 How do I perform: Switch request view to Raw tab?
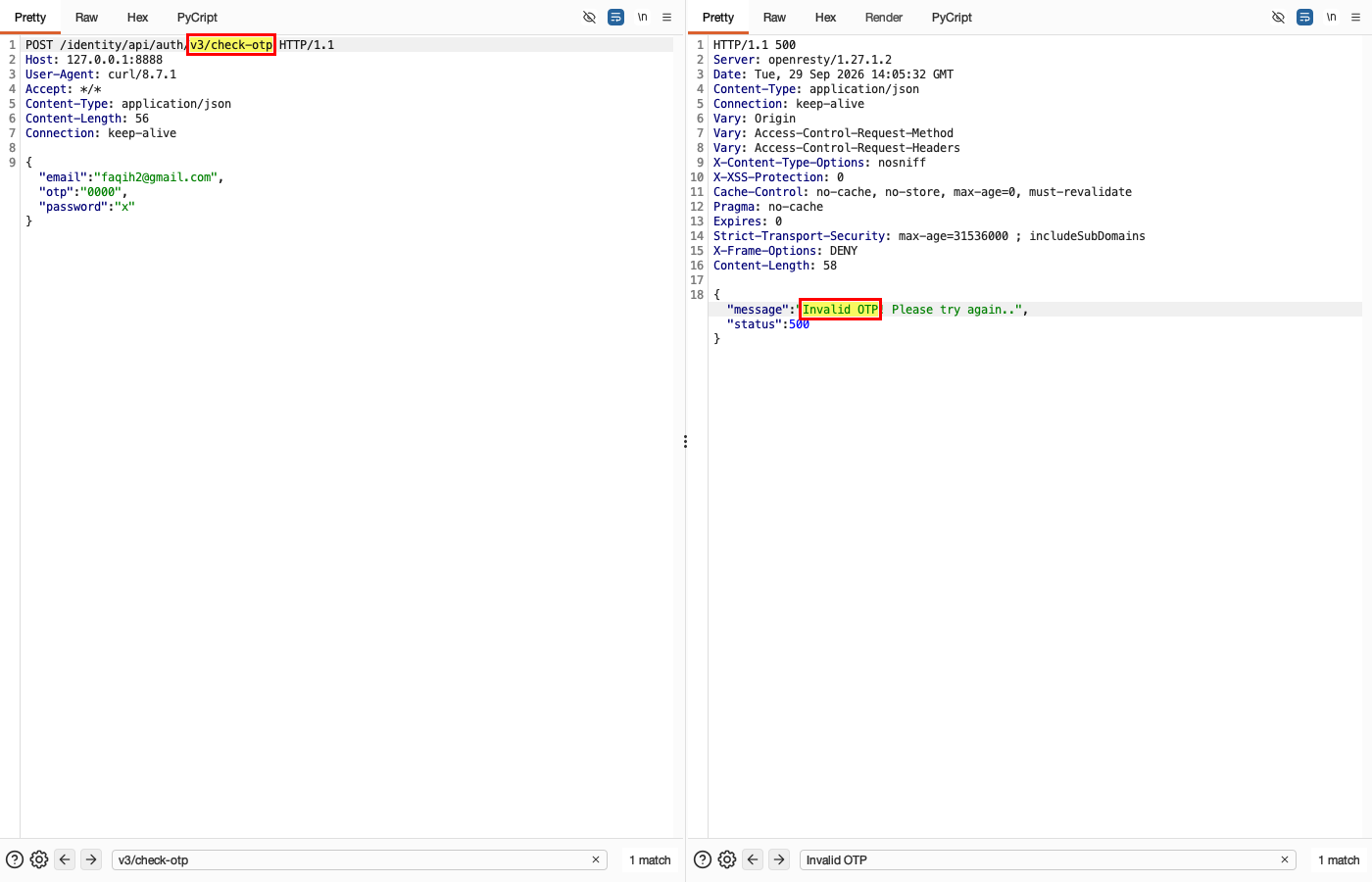pos(86,17)
